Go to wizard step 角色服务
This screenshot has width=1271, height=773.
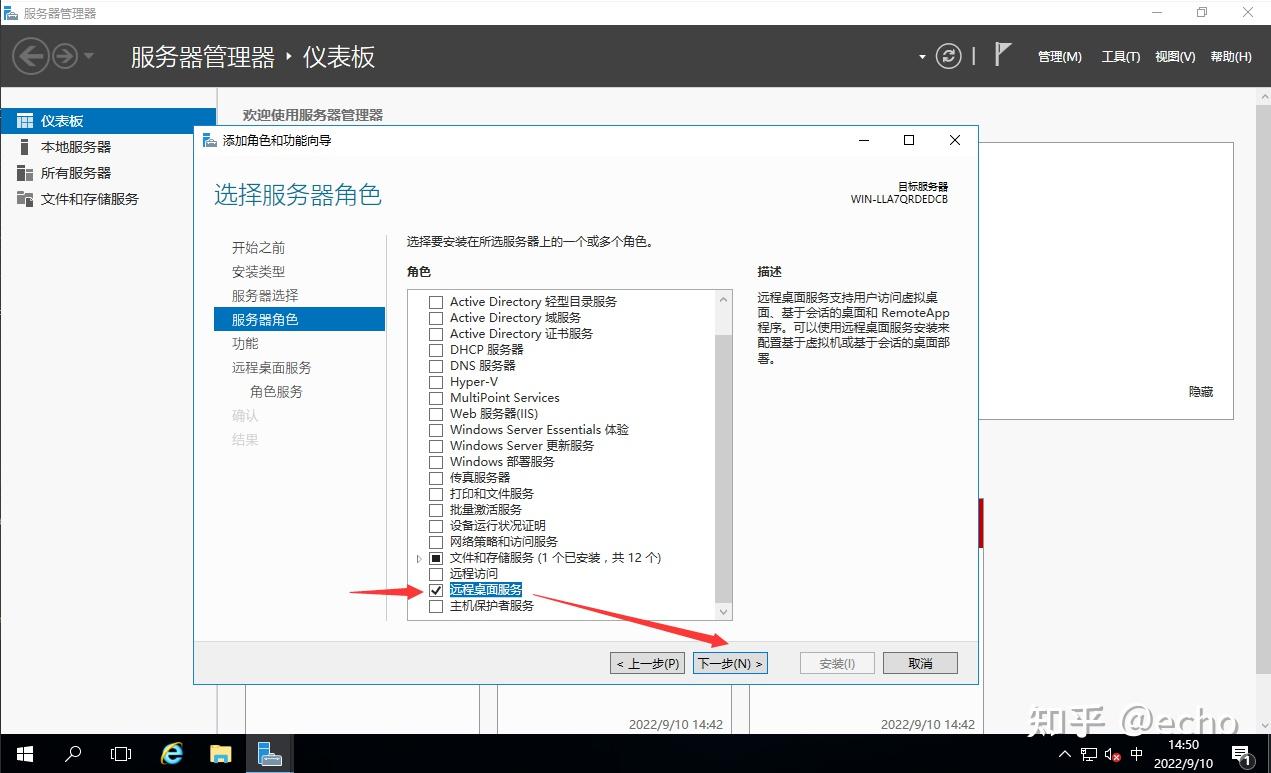276,392
